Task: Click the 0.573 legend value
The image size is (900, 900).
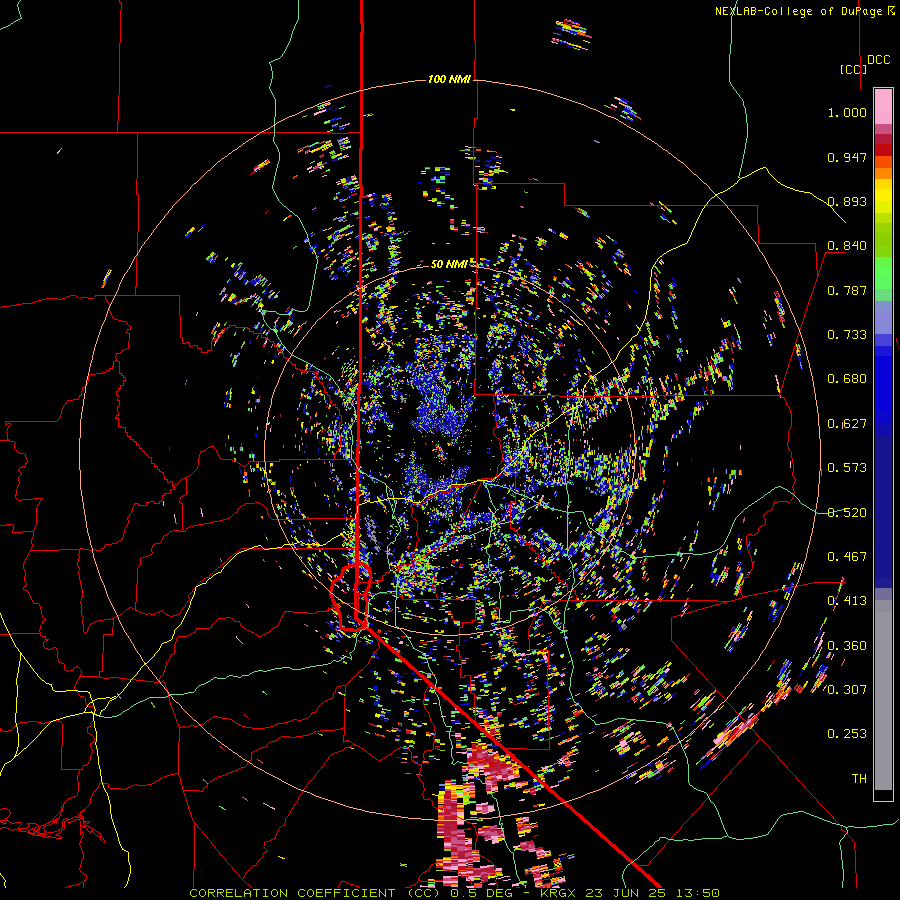Action: tap(847, 468)
